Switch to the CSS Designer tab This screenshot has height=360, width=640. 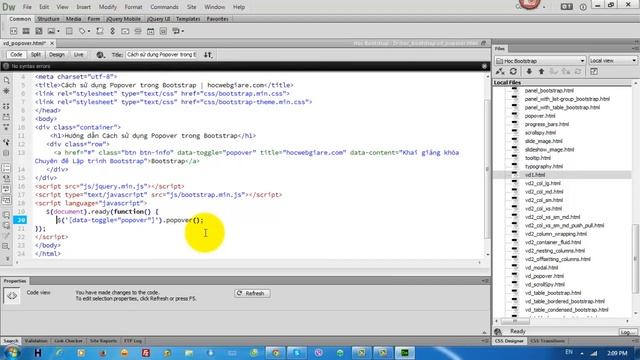click(x=509, y=341)
